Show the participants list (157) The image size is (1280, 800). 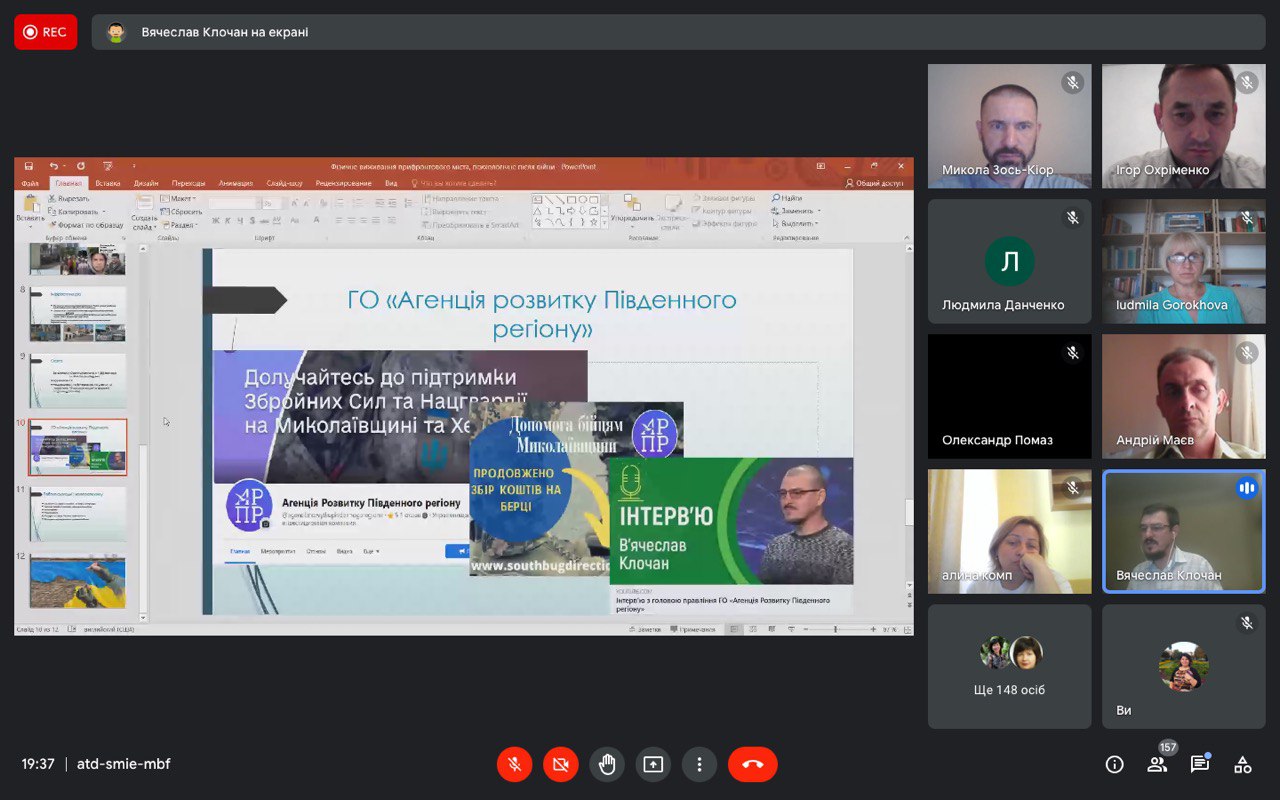(1157, 764)
